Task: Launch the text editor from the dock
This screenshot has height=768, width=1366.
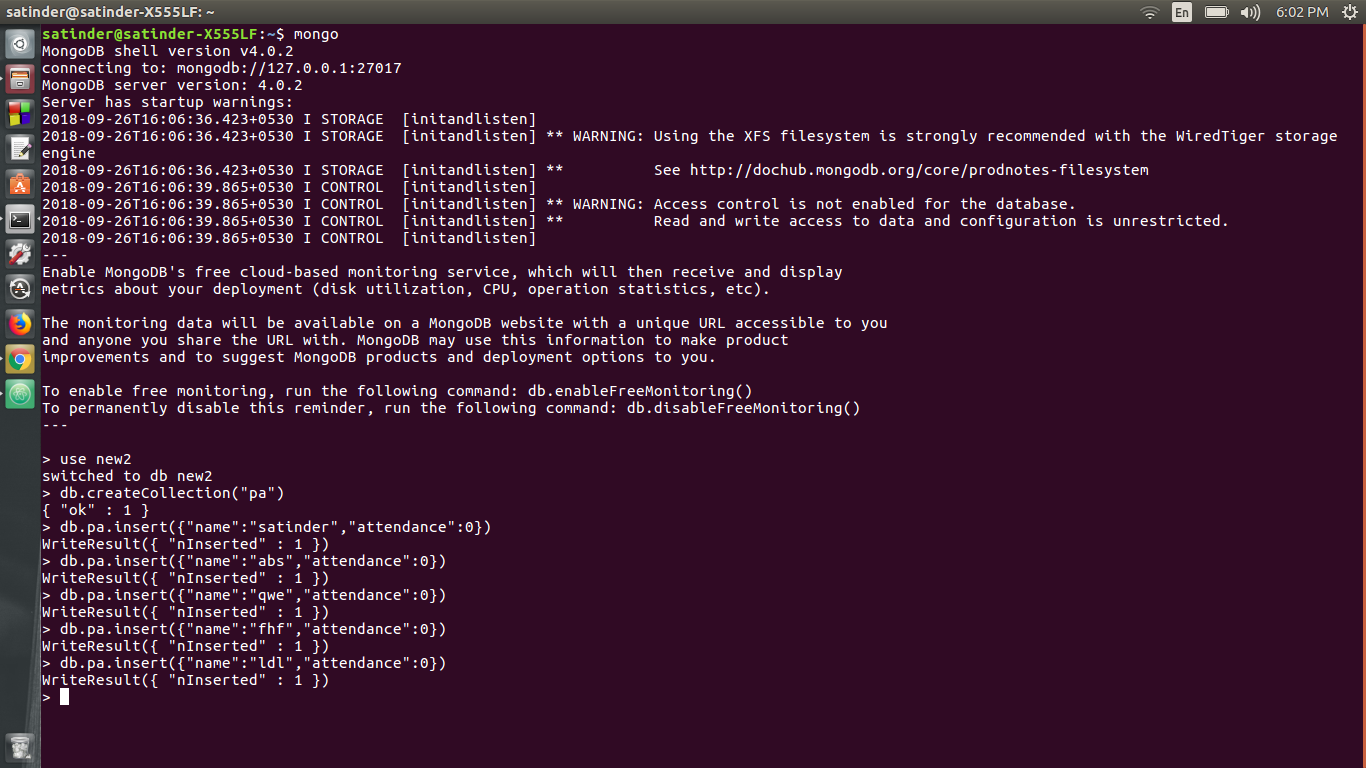Action: coord(20,149)
